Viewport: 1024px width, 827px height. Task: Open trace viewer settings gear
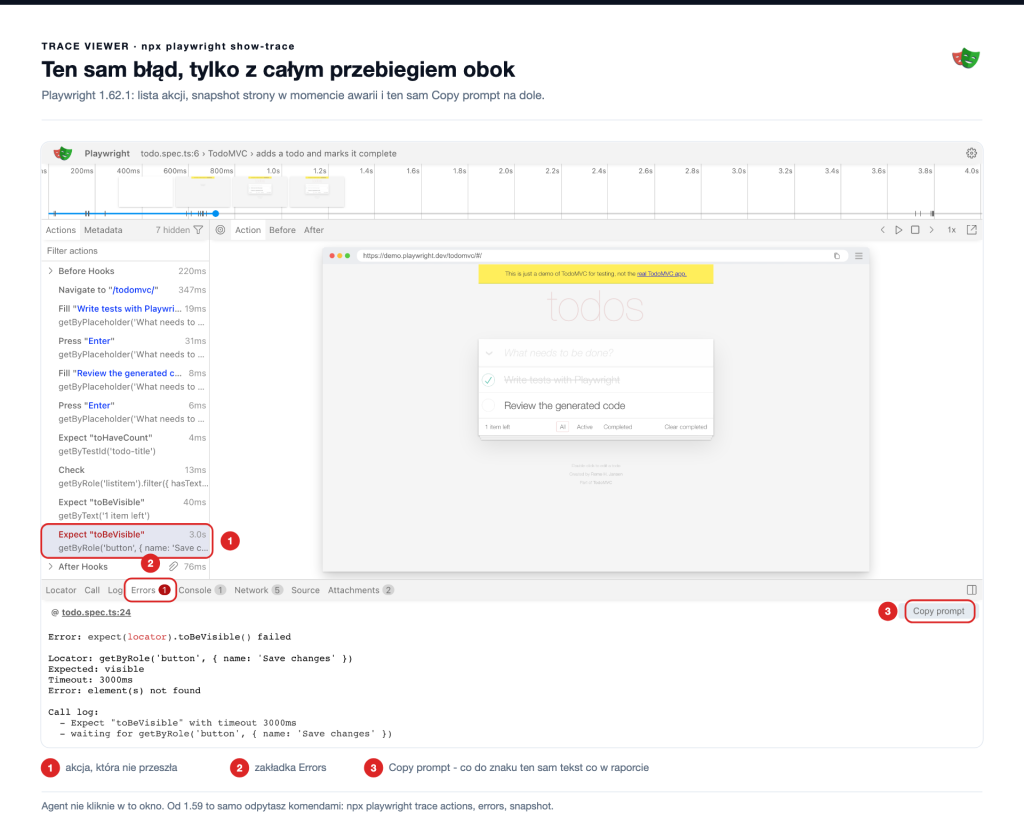(x=971, y=153)
